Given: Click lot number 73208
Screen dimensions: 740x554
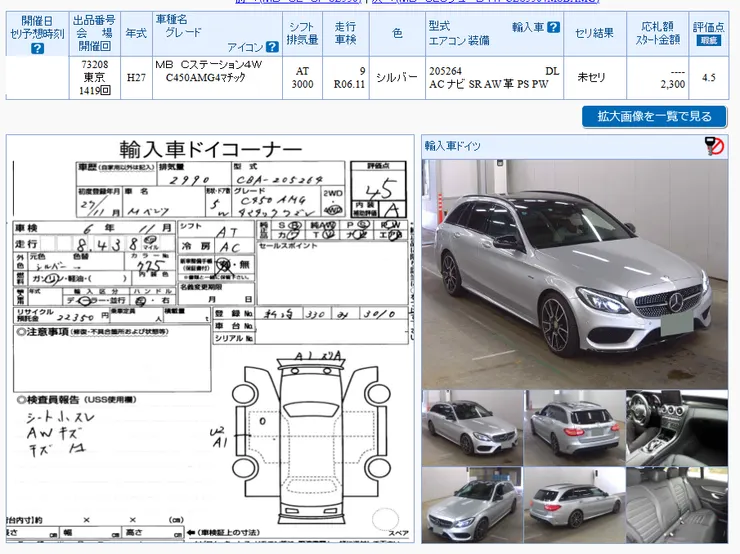Looking at the screenshot, I should (x=95, y=65).
